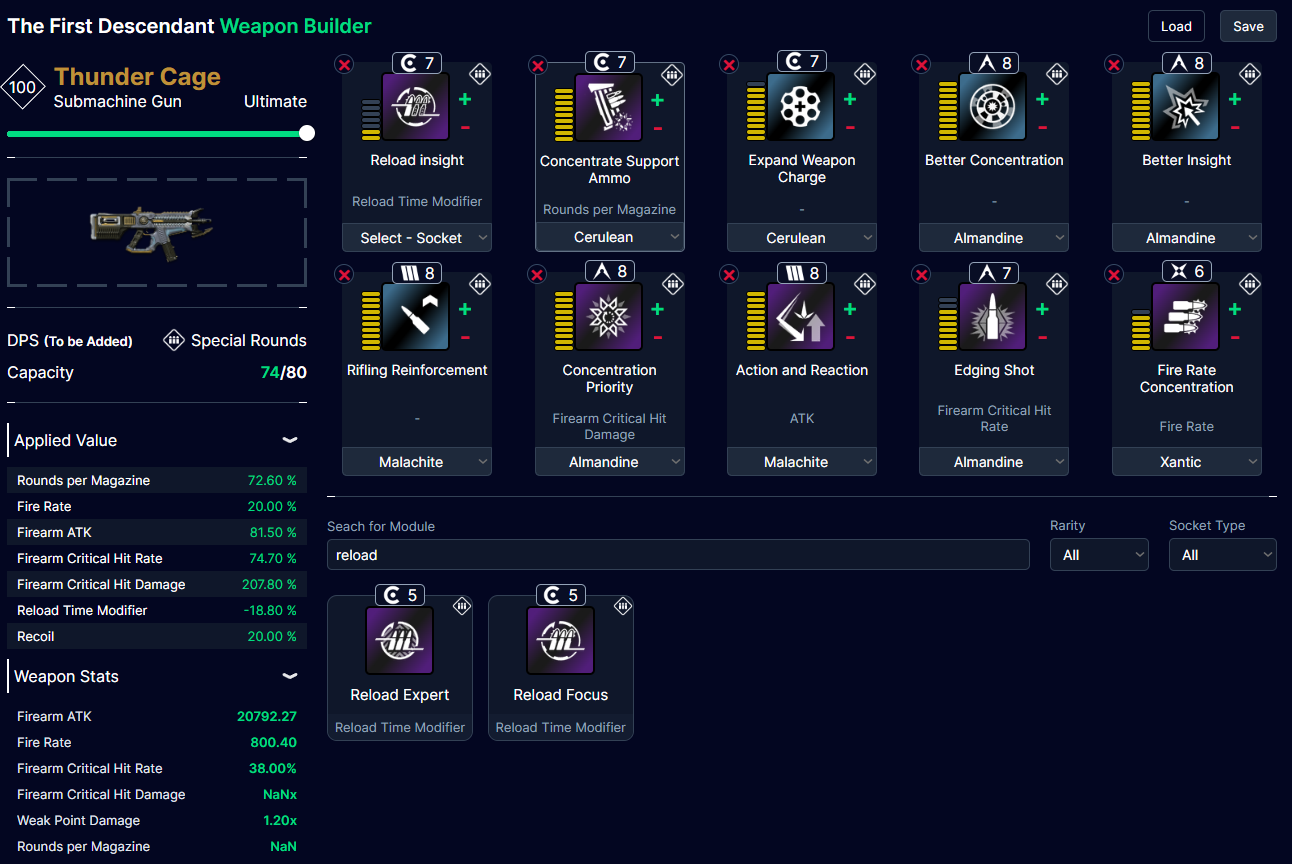This screenshot has height=864, width=1292.
Task: Remove the Action and Reaction module
Action: point(729,275)
